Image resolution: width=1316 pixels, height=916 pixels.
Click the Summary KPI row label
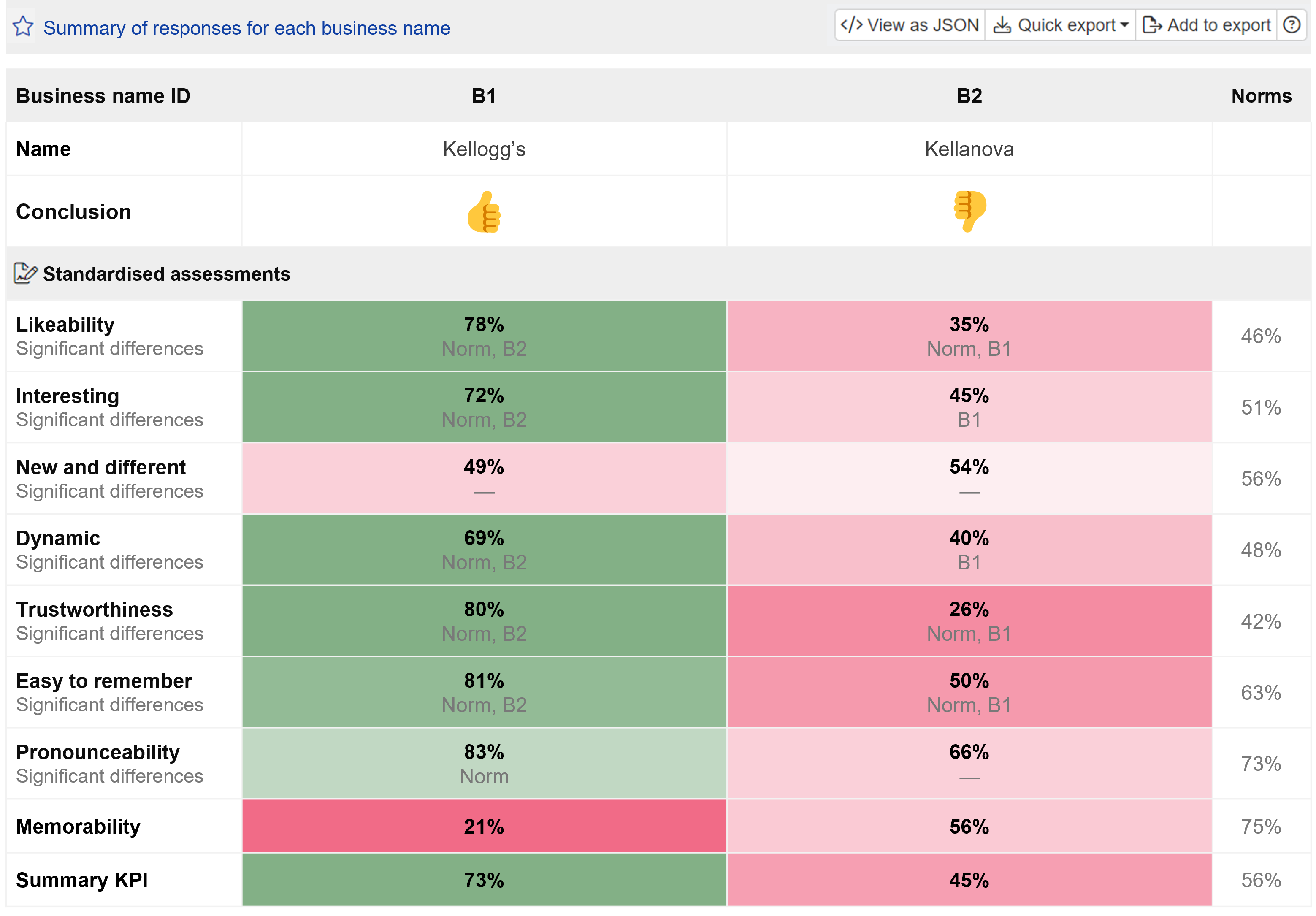click(82, 880)
